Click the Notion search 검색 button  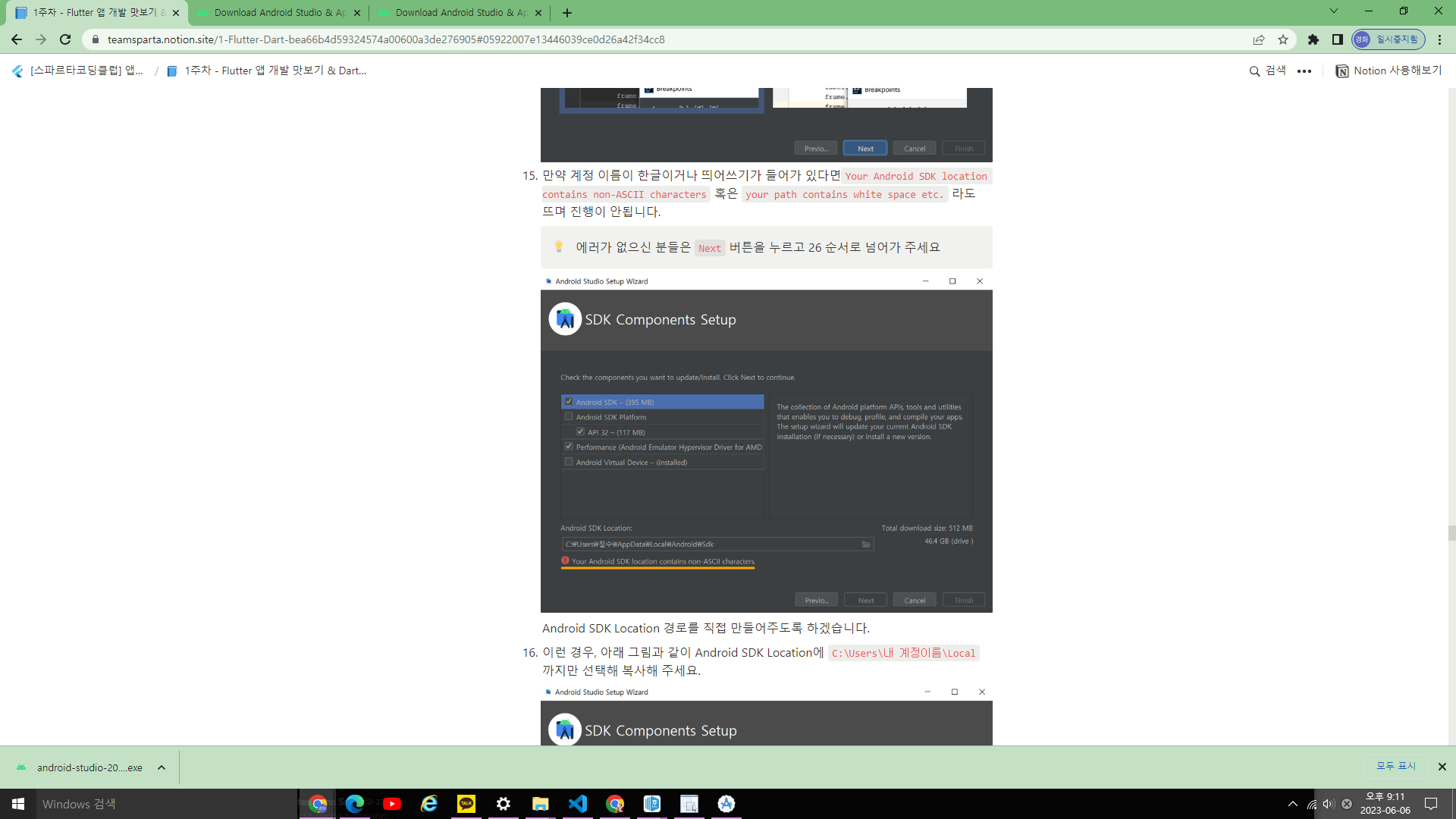point(1268,71)
